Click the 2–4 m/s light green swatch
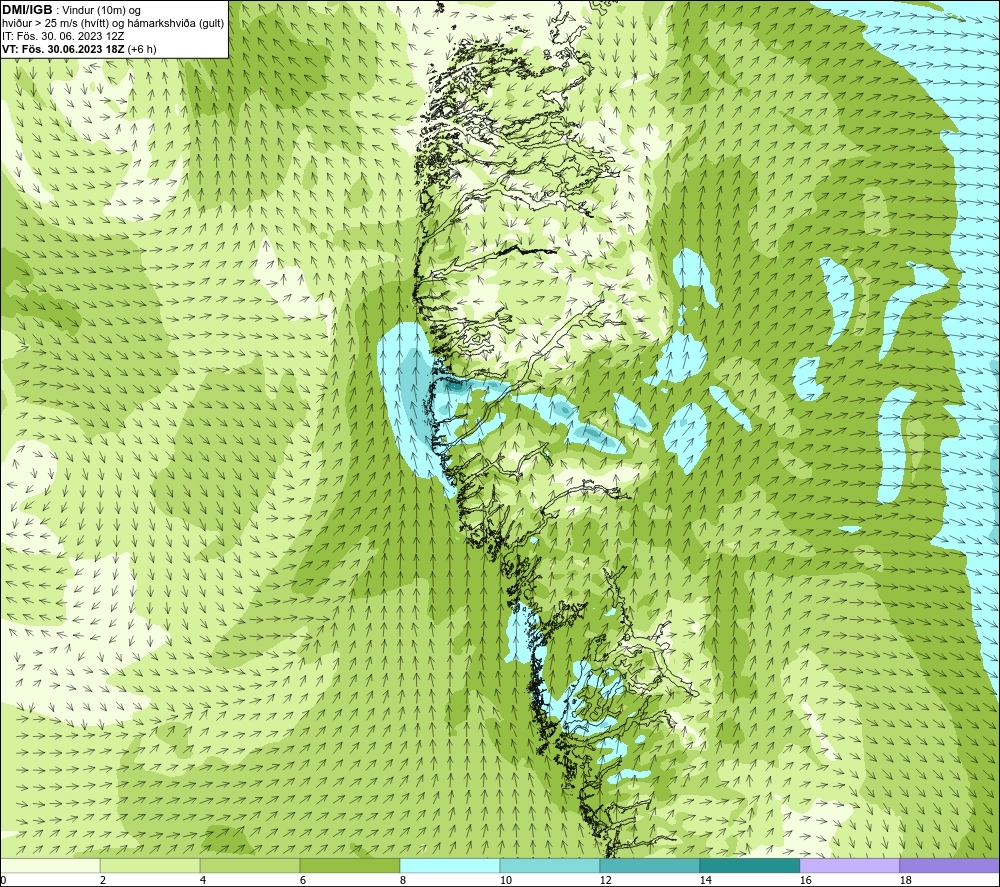Image resolution: width=1000 pixels, height=887 pixels. coord(150,866)
